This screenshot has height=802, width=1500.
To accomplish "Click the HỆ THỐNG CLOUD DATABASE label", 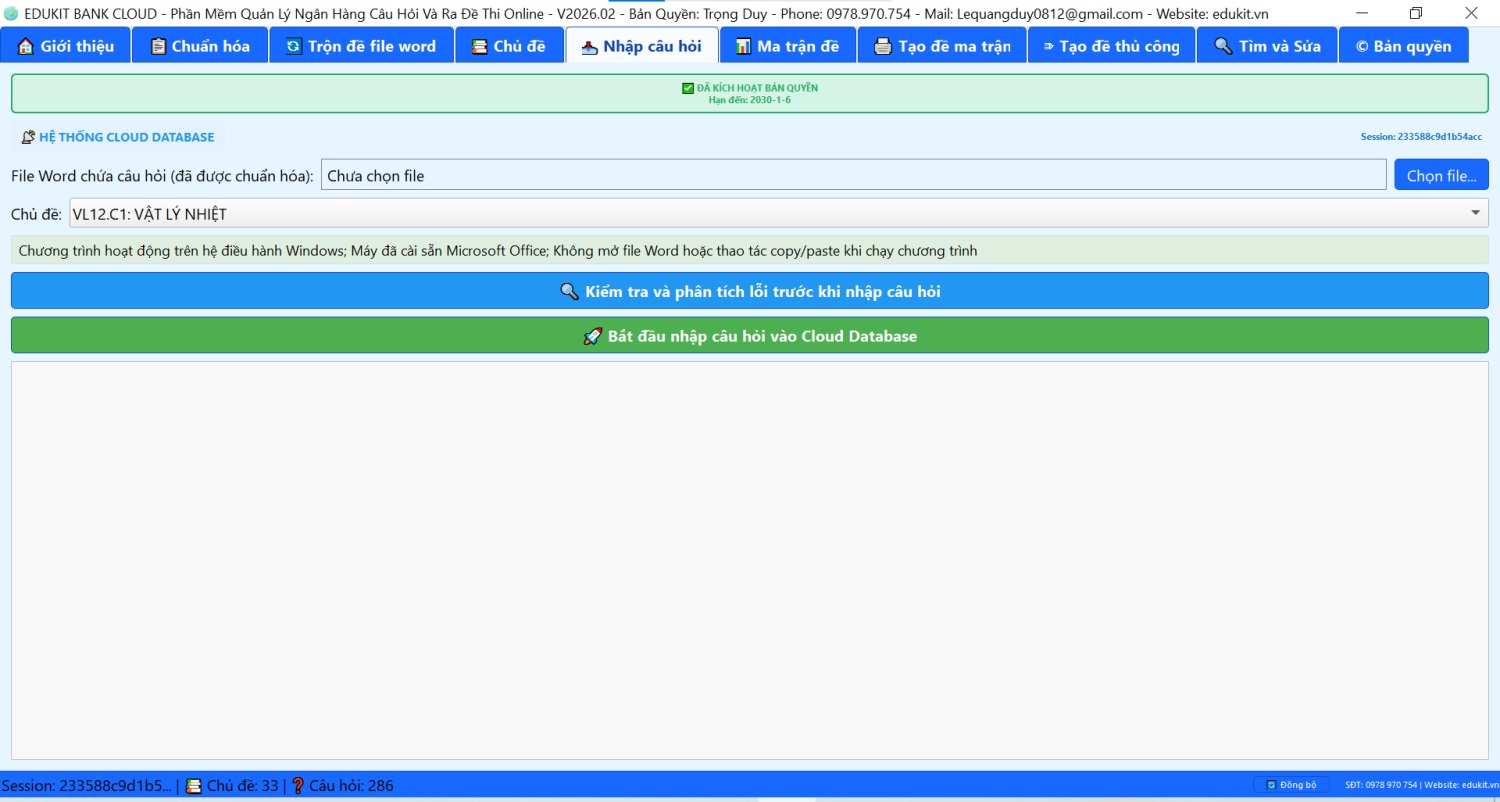I will coord(118,137).
